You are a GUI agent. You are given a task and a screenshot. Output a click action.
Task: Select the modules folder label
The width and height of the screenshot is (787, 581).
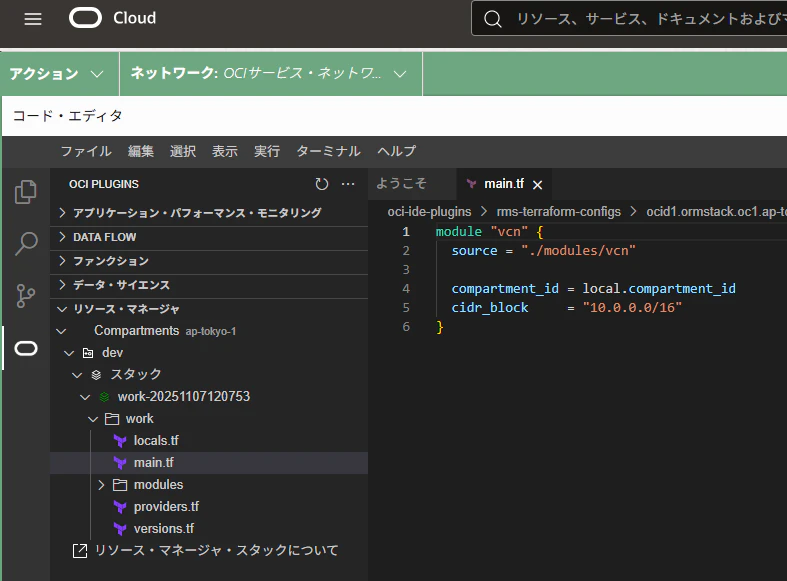click(159, 485)
